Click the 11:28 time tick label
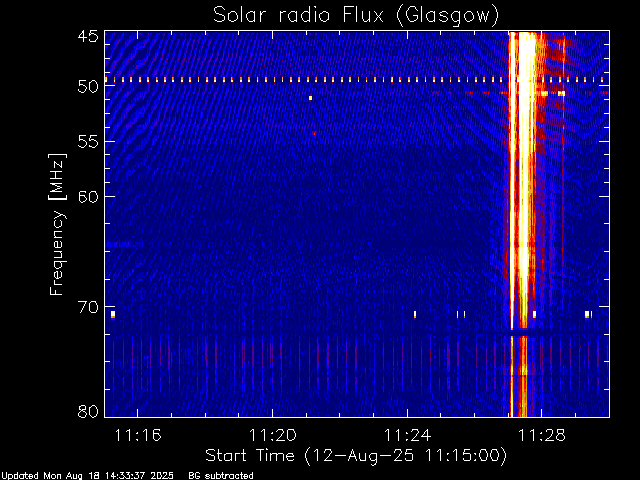640x480 pixels. coord(542,435)
